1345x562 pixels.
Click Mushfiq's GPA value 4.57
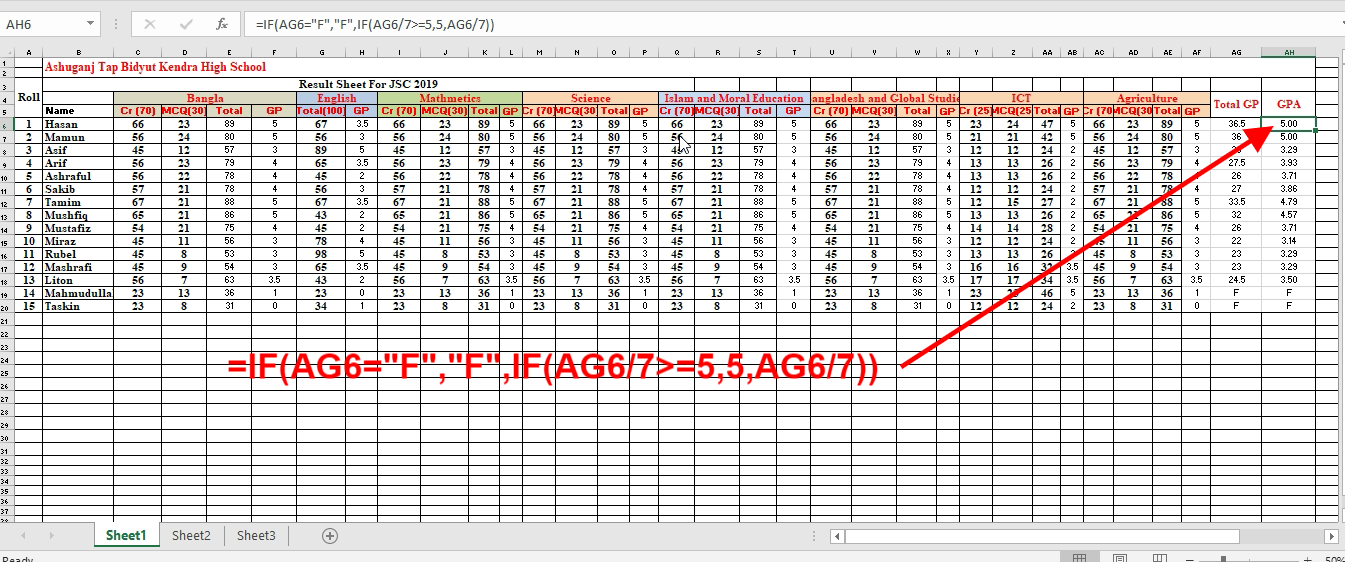[1289, 215]
